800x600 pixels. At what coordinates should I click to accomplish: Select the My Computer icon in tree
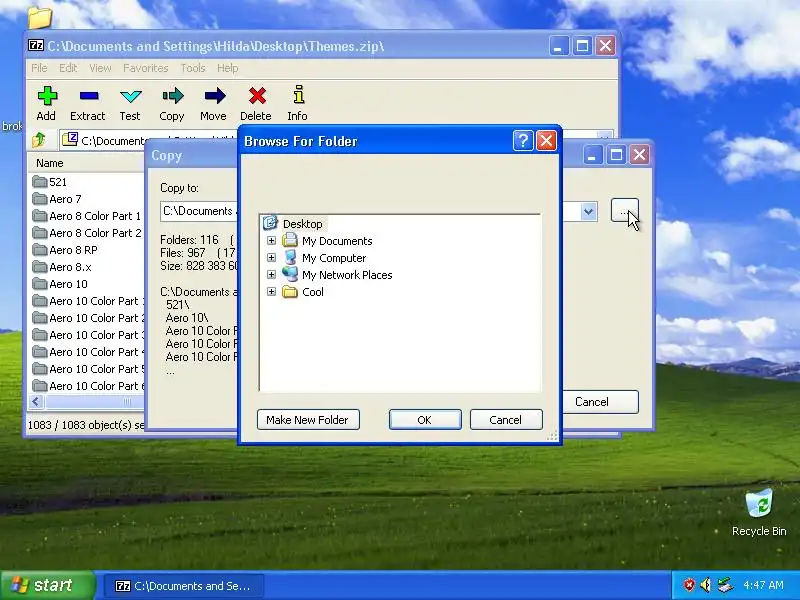(x=290, y=257)
